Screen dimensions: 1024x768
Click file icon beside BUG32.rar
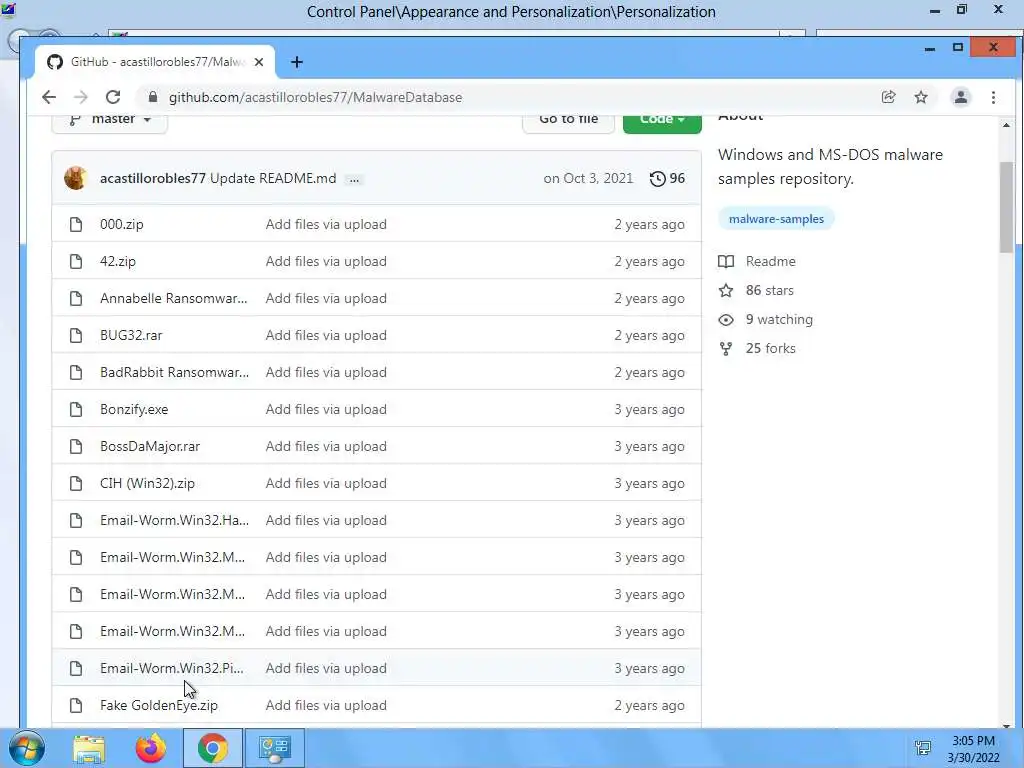click(76, 336)
